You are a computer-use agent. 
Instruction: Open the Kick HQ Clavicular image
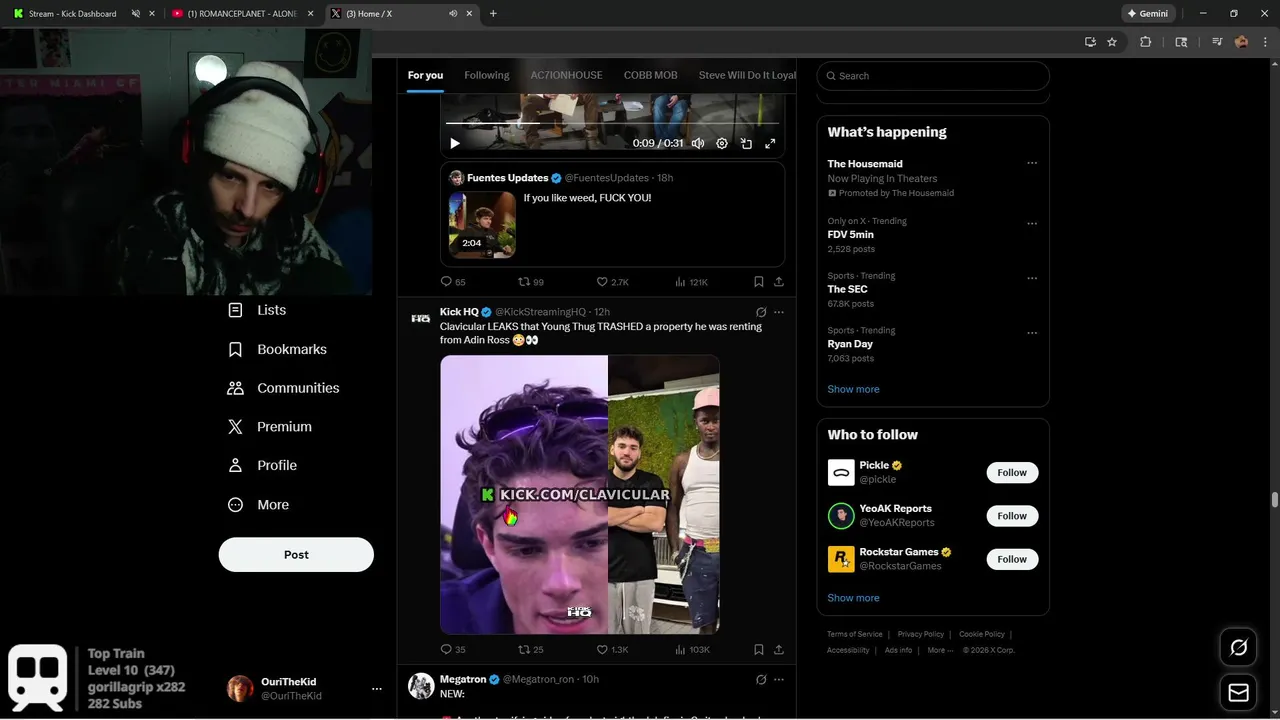[580, 494]
